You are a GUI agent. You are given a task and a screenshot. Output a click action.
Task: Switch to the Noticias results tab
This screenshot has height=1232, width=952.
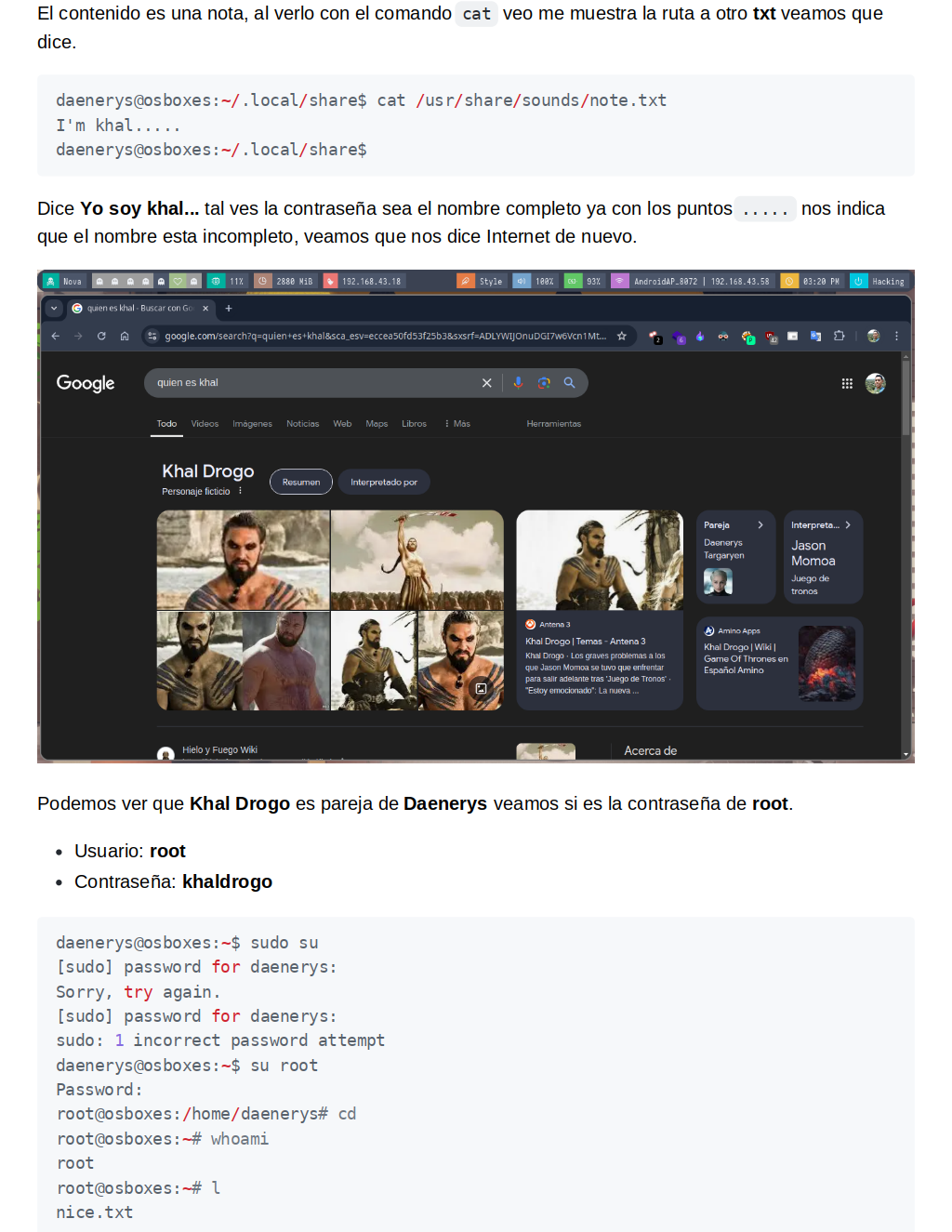coord(302,424)
